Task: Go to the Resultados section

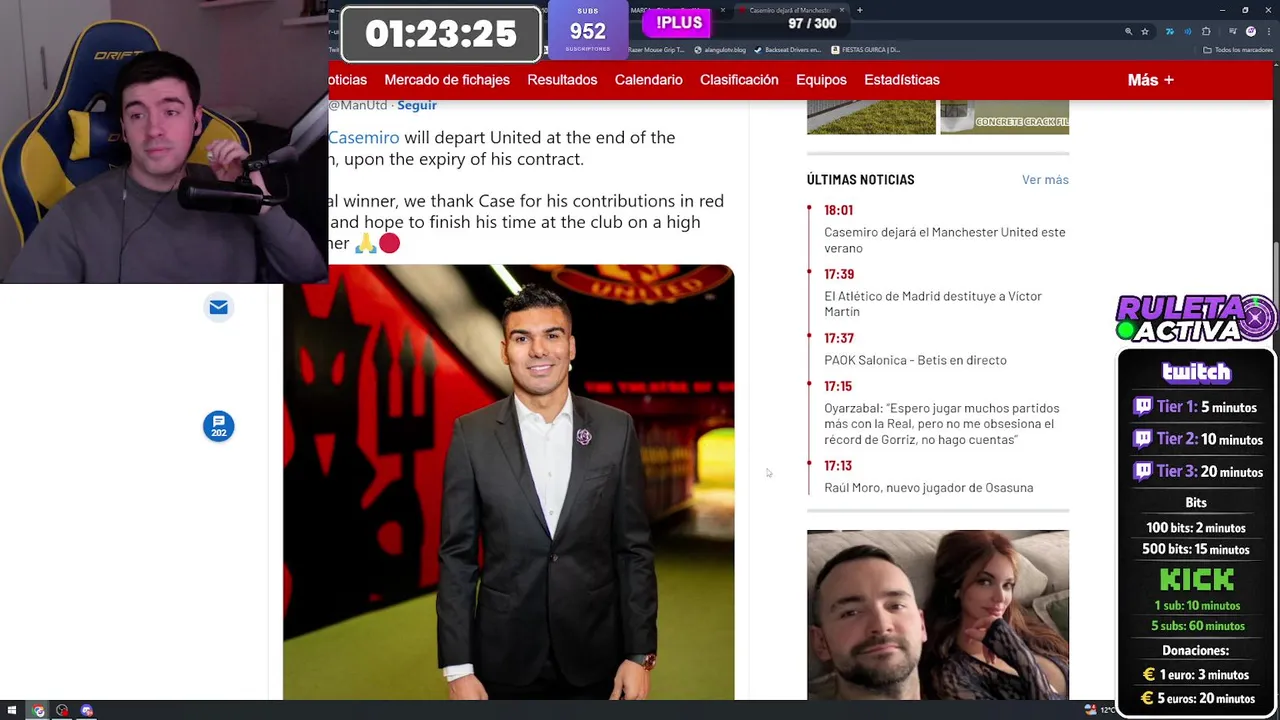Action: coord(562,80)
